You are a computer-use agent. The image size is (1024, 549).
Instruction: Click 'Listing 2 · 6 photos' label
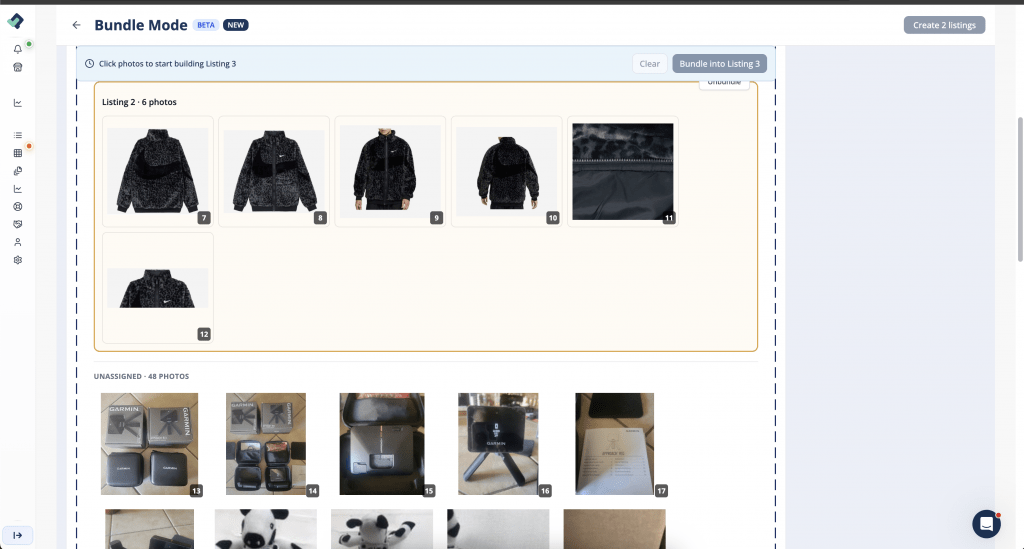(x=139, y=102)
